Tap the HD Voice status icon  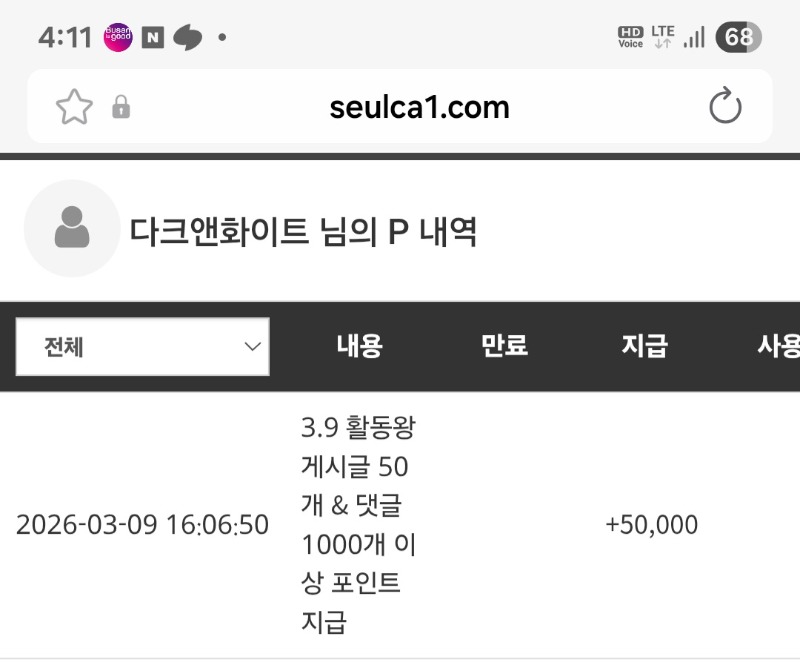tap(630, 38)
